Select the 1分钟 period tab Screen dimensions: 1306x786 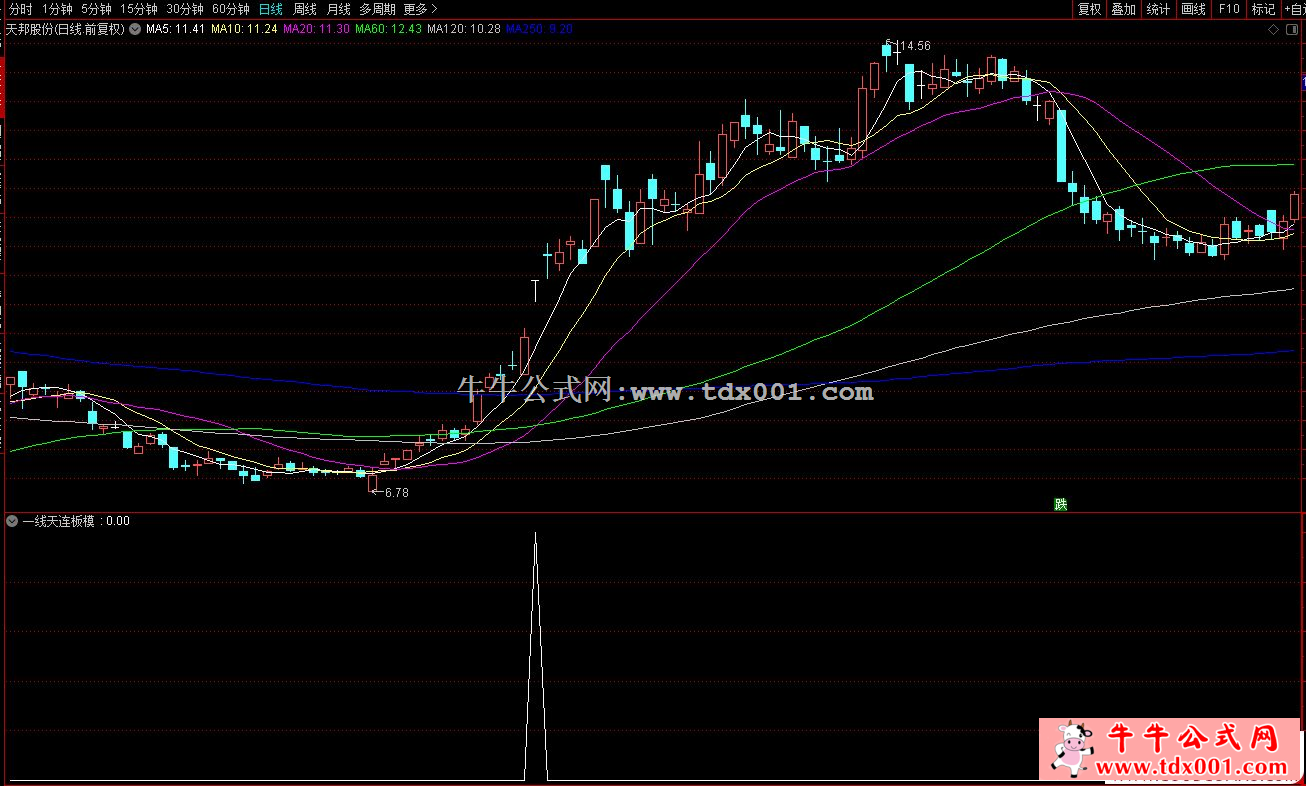click(57, 9)
